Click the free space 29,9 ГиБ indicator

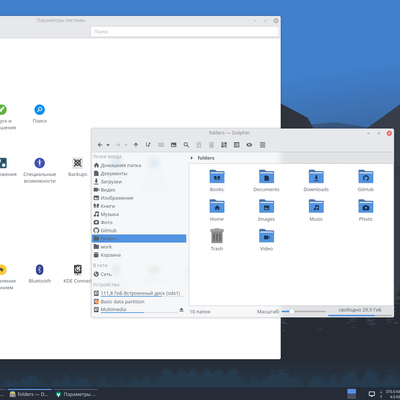pyautogui.click(x=360, y=310)
